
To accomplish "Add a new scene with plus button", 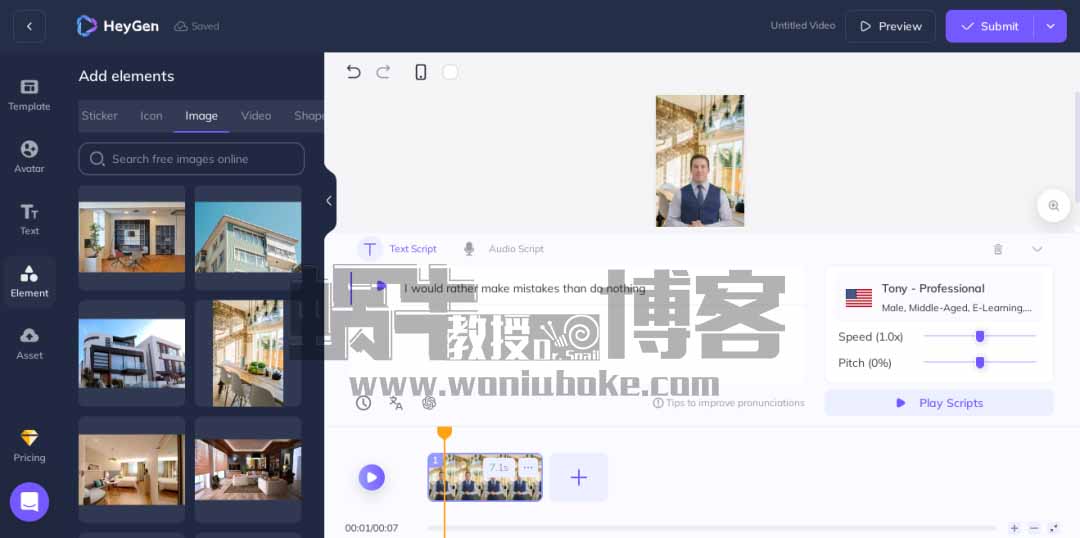I will click(579, 477).
